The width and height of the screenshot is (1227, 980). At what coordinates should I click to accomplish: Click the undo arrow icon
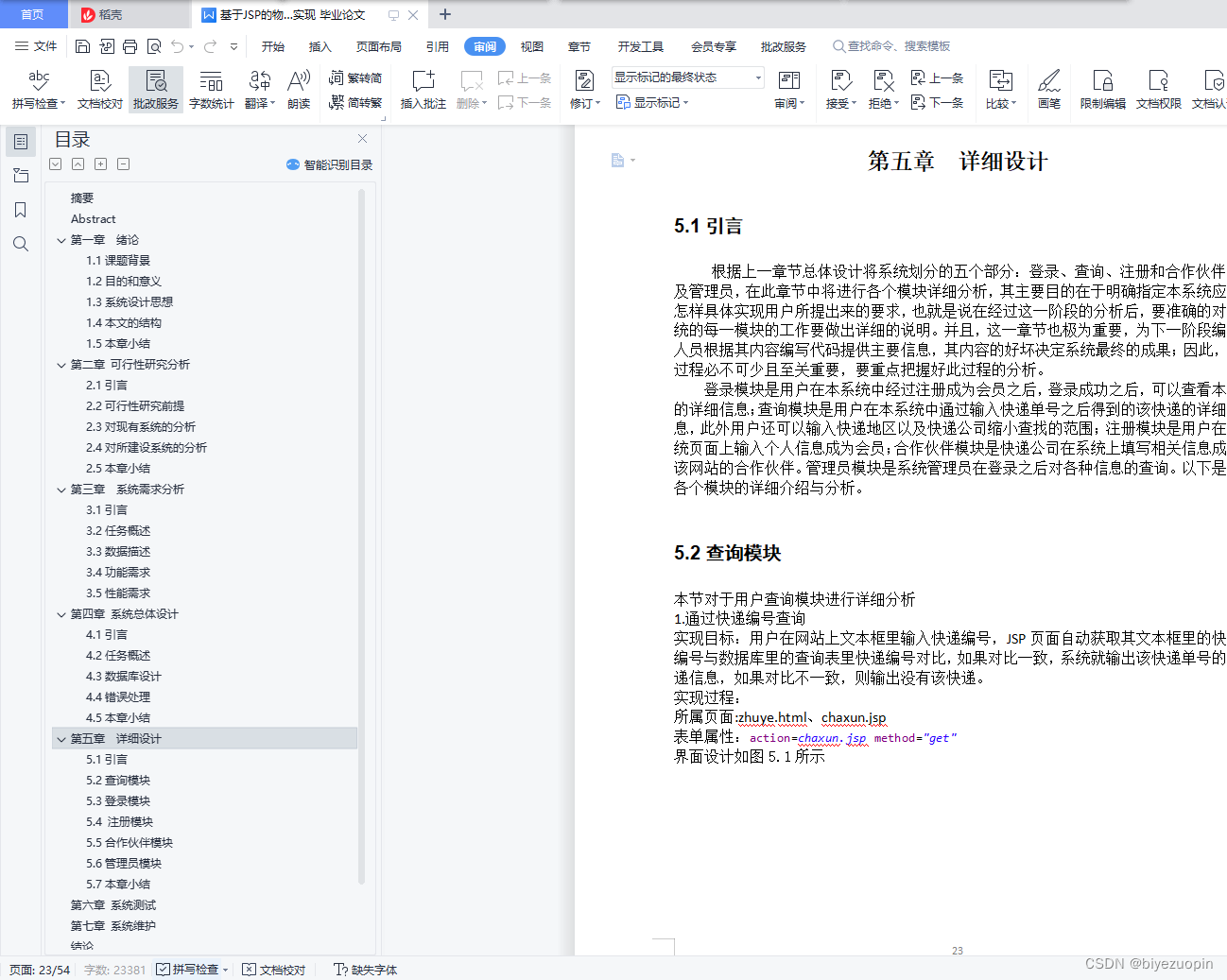click(178, 46)
